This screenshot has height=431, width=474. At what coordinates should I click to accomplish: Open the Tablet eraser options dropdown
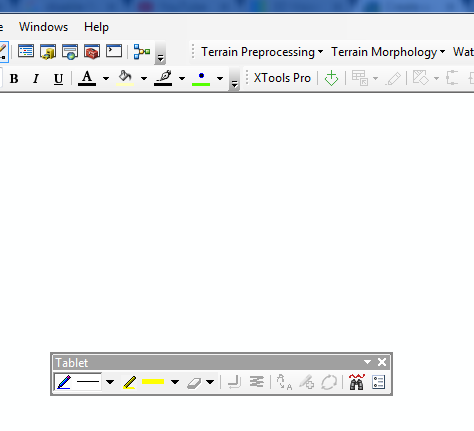[x=210, y=382]
